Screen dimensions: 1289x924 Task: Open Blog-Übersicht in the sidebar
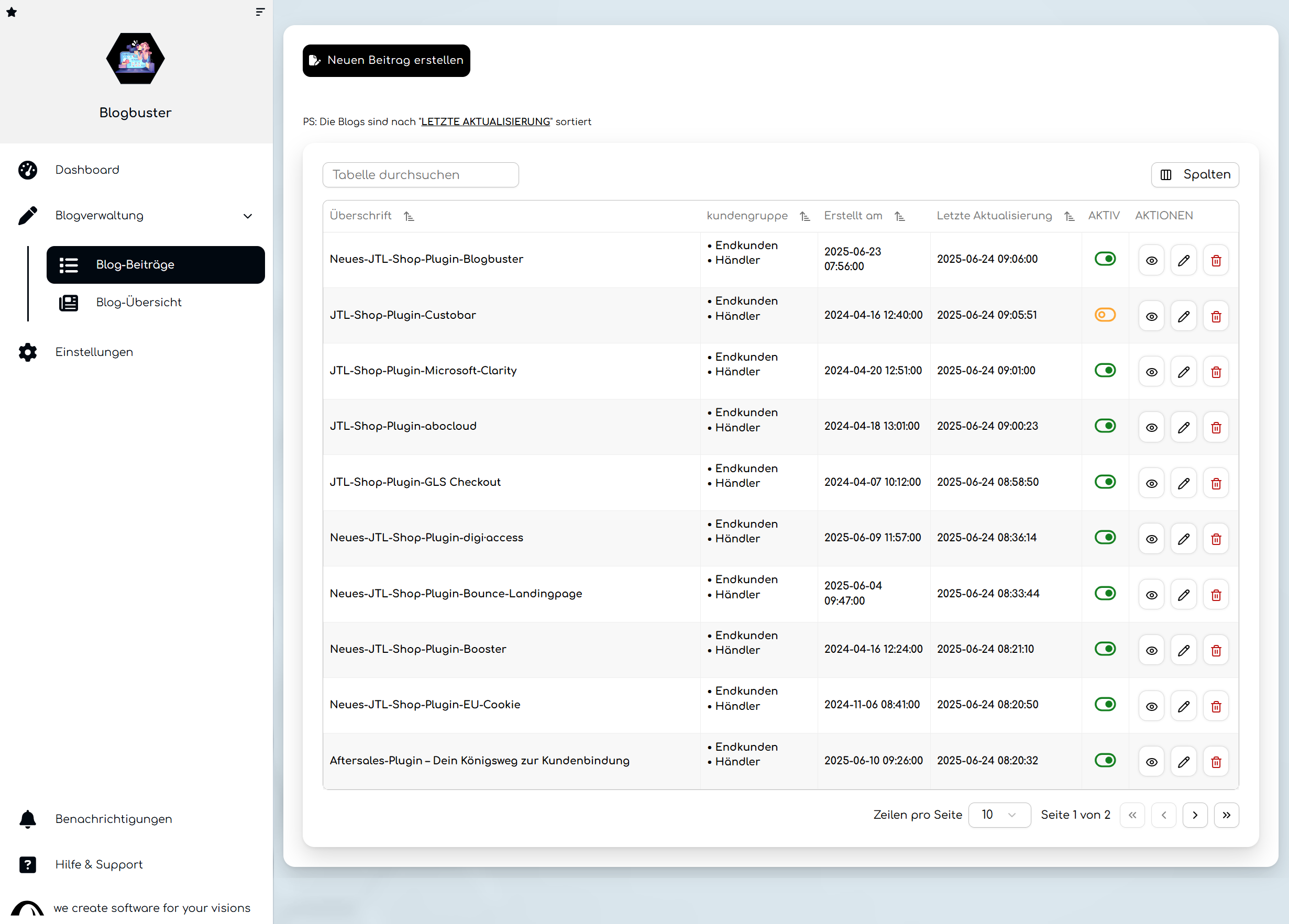[139, 302]
